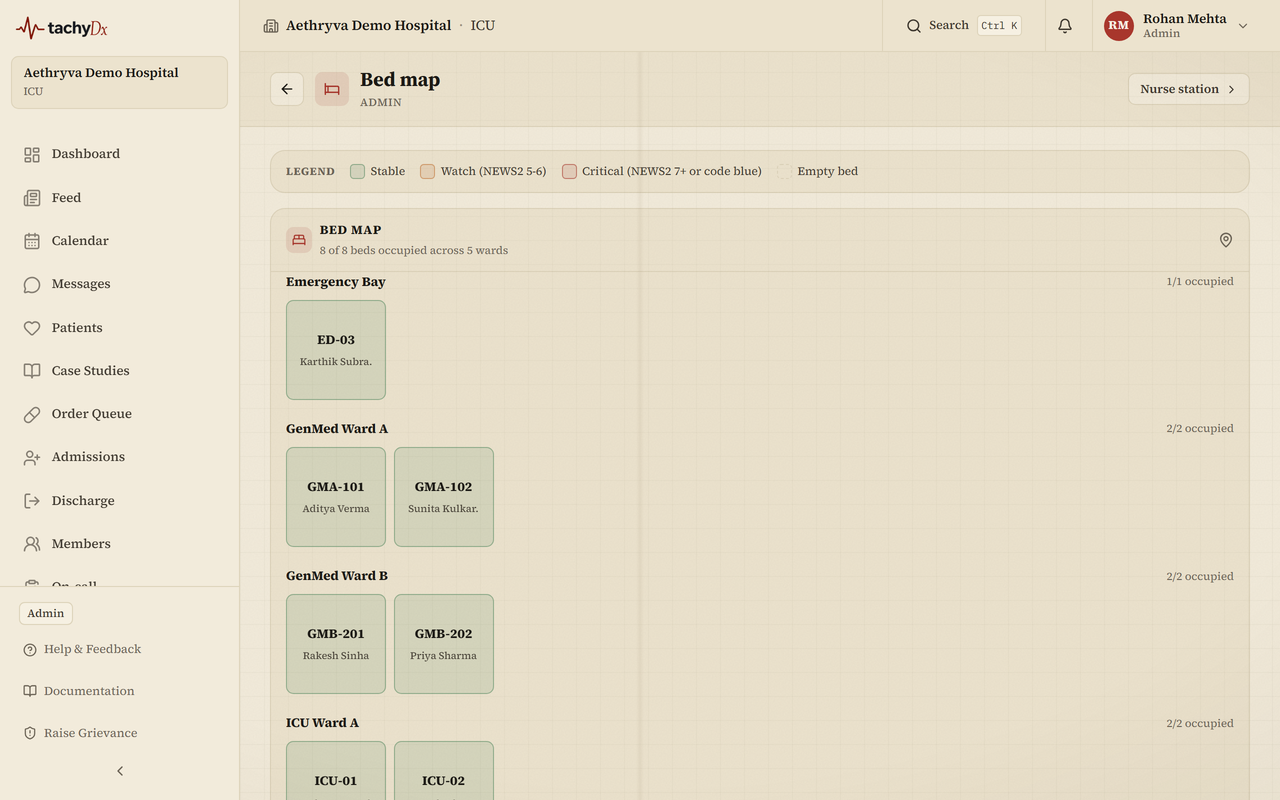Click the ICU breadcrumb text in the top bar
Image resolution: width=1280 pixels, height=800 pixels.
pos(483,26)
